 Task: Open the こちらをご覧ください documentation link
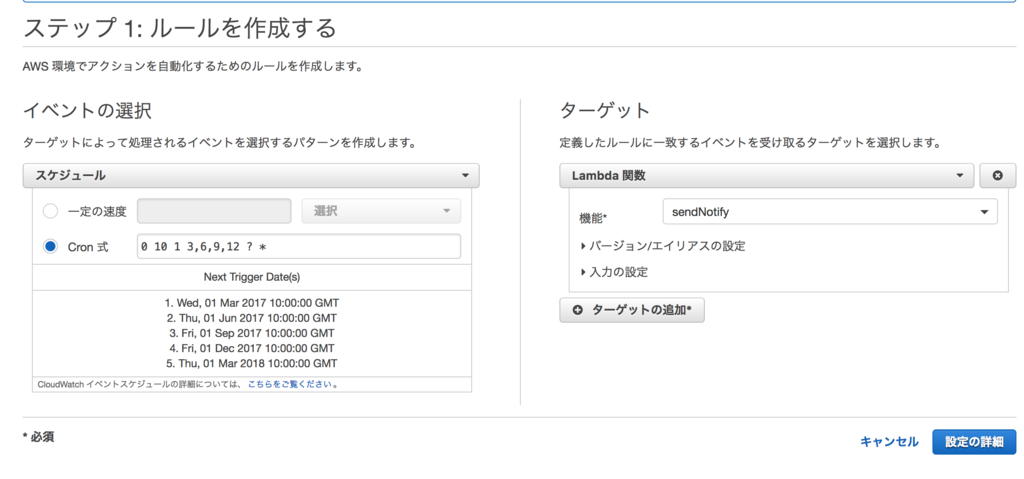tap(289, 384)
